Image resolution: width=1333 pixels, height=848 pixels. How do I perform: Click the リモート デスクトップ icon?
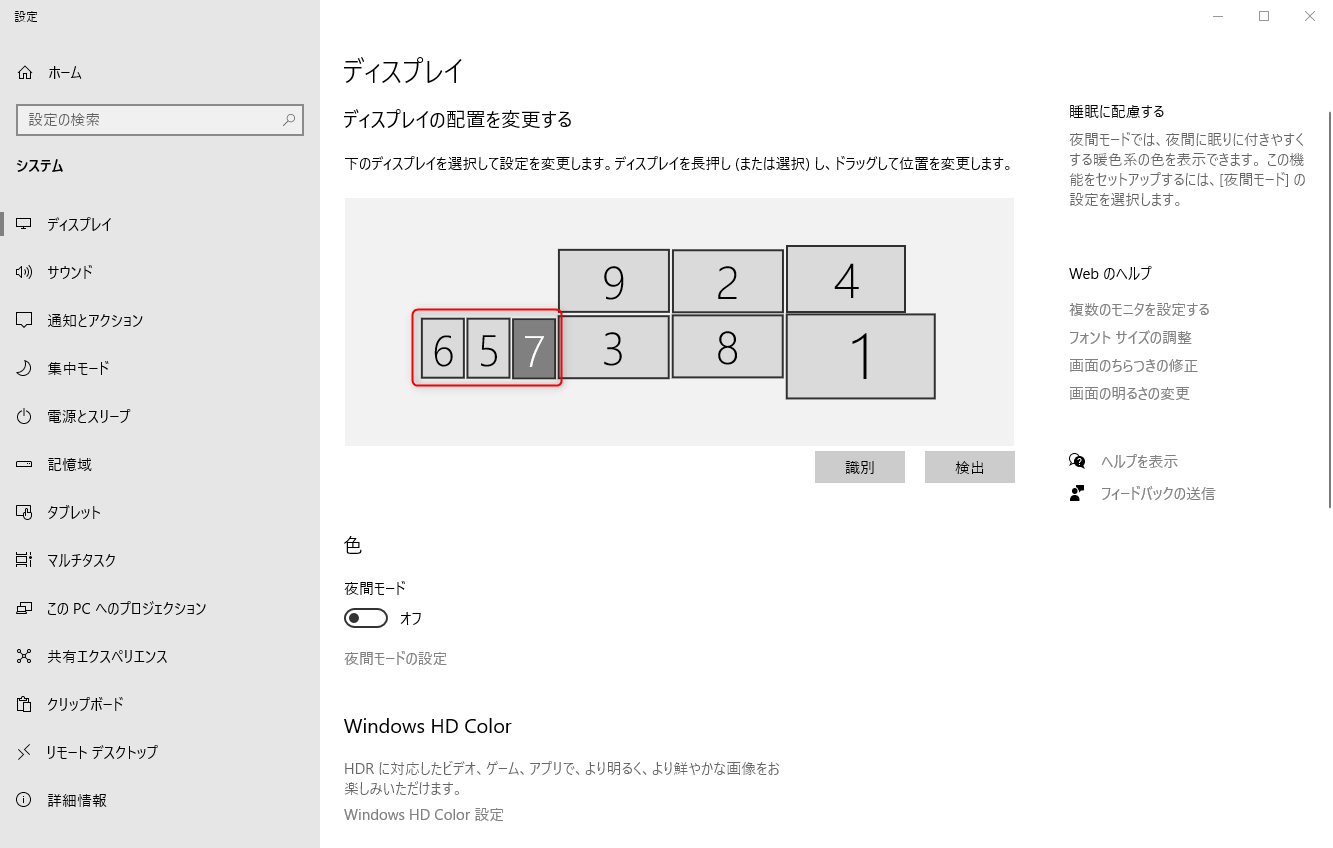[x=25, y=753]
